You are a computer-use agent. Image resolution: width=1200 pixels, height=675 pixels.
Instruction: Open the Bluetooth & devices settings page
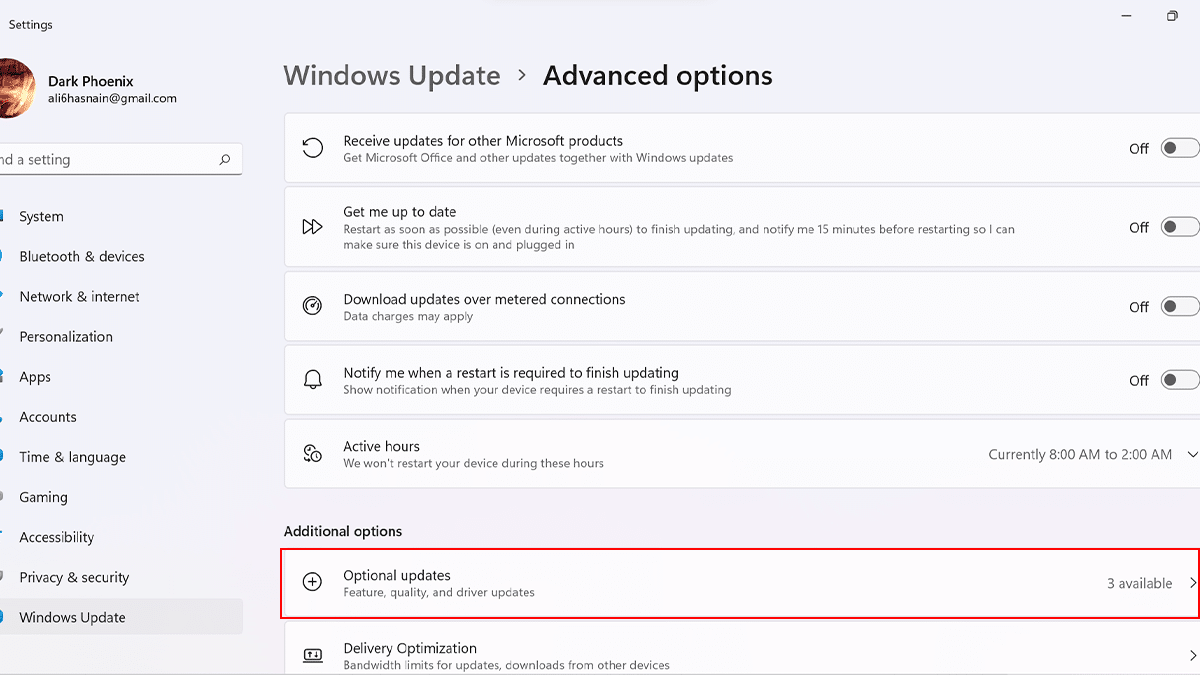click(x=82, y=257)
